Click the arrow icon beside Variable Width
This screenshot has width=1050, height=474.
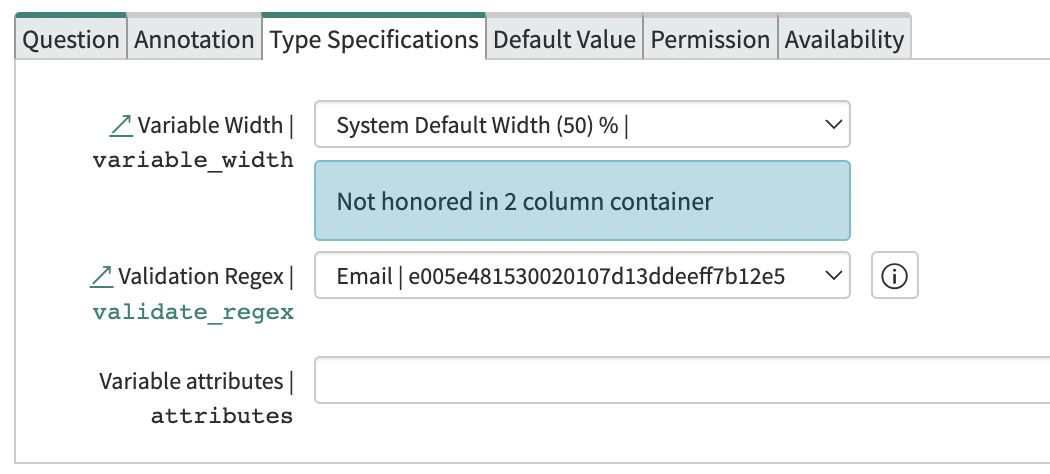point(120,125)
